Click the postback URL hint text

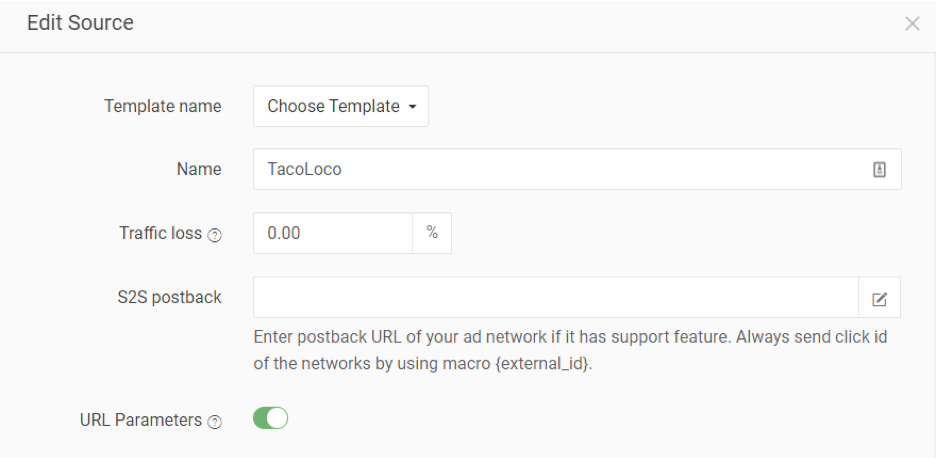click(570, 337)
